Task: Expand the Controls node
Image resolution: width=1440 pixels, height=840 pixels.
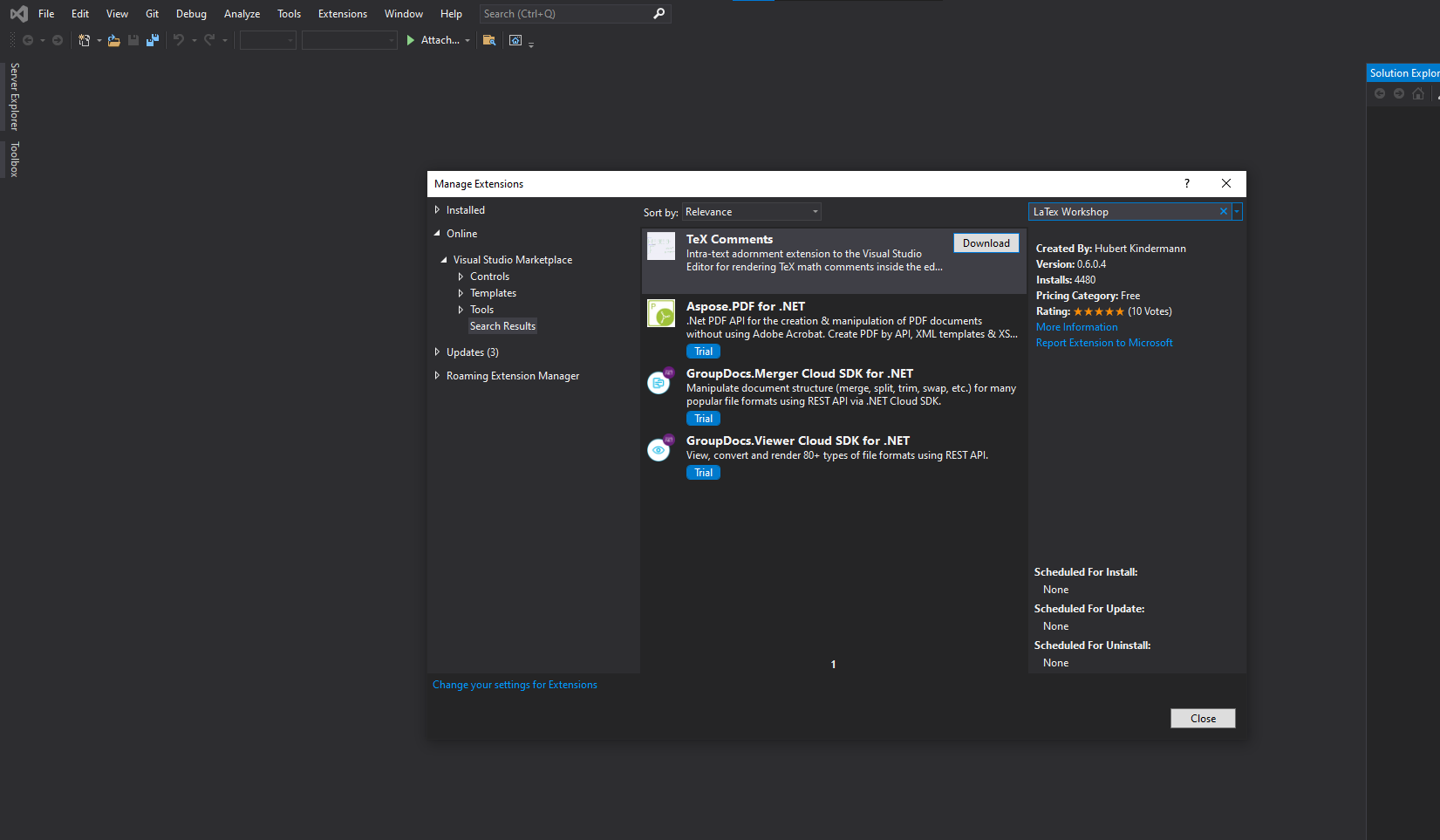Action: coord(461,277)
